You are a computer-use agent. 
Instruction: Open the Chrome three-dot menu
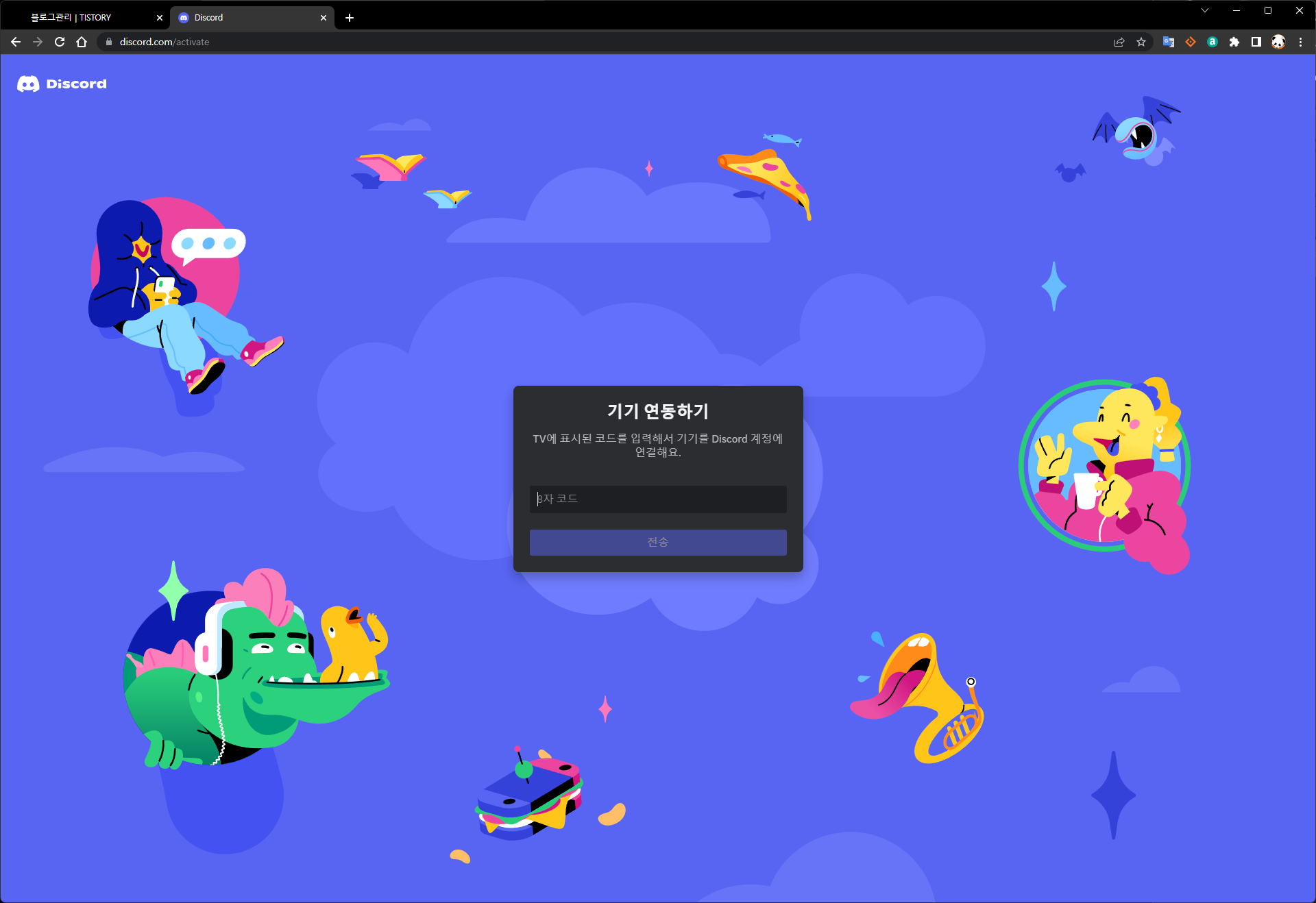(x=1300, y=42)
